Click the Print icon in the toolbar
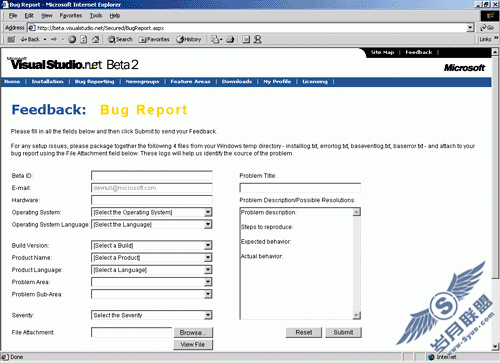The image size is (500, 363). [230, 39]
